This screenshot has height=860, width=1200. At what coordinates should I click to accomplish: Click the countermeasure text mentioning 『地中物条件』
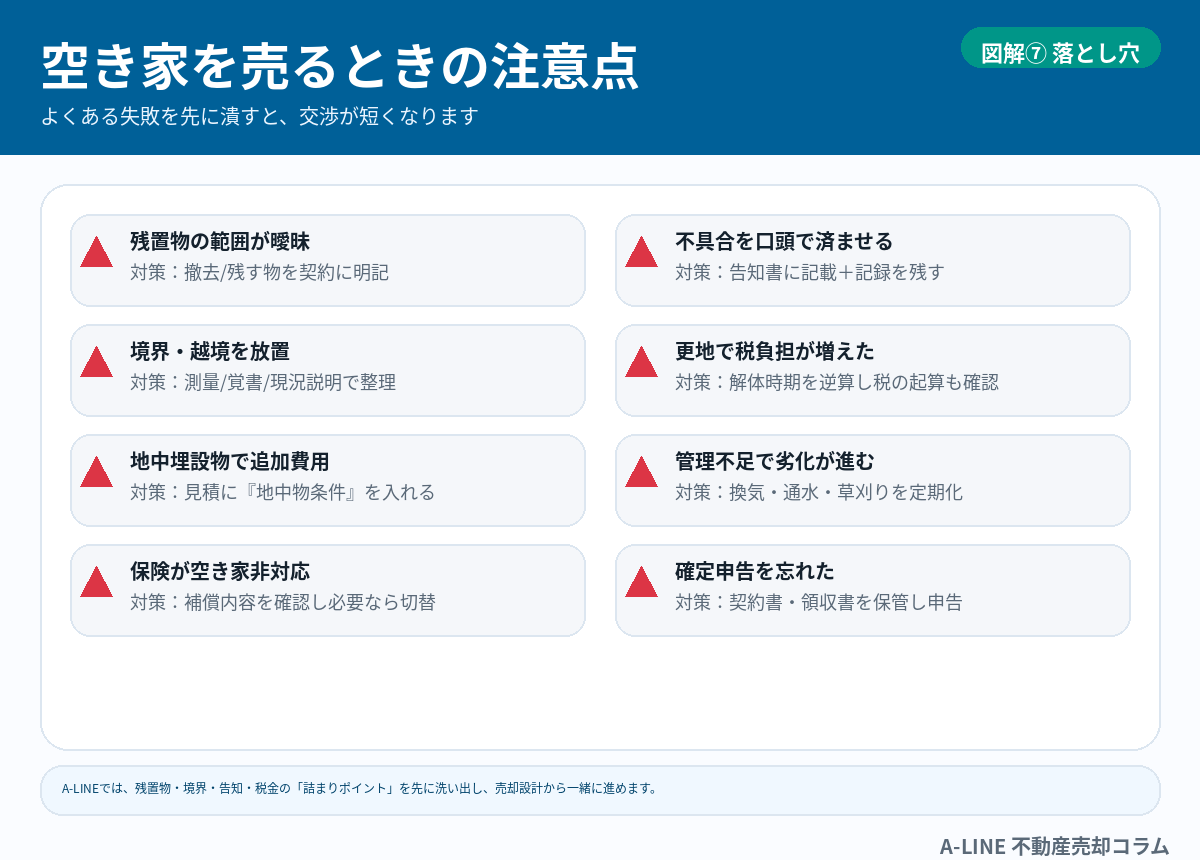[x=282, y=492]
